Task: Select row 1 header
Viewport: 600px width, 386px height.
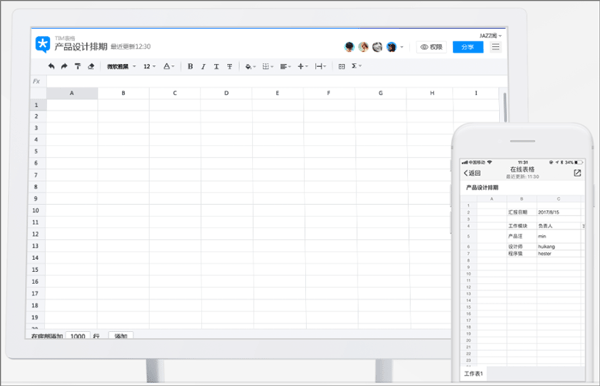Action: pyautogui.click(x=37, y=105)
